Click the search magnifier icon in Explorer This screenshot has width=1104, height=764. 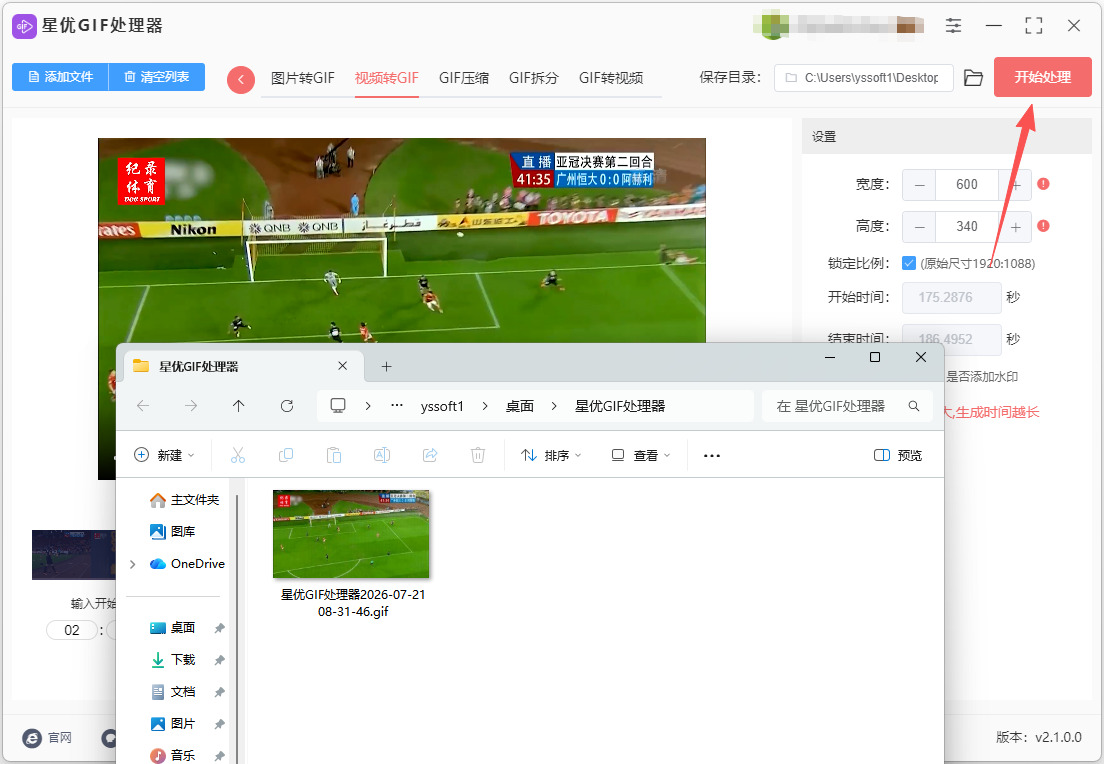point(914,406)
